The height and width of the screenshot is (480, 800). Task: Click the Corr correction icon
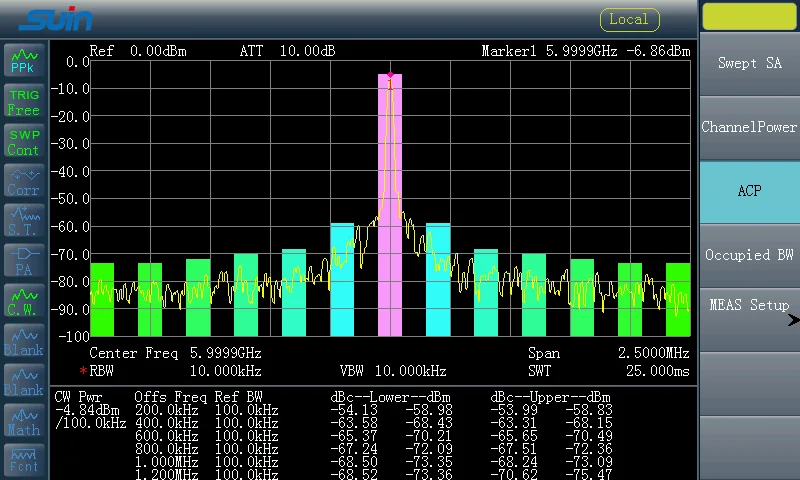click(x=23, y=182)
